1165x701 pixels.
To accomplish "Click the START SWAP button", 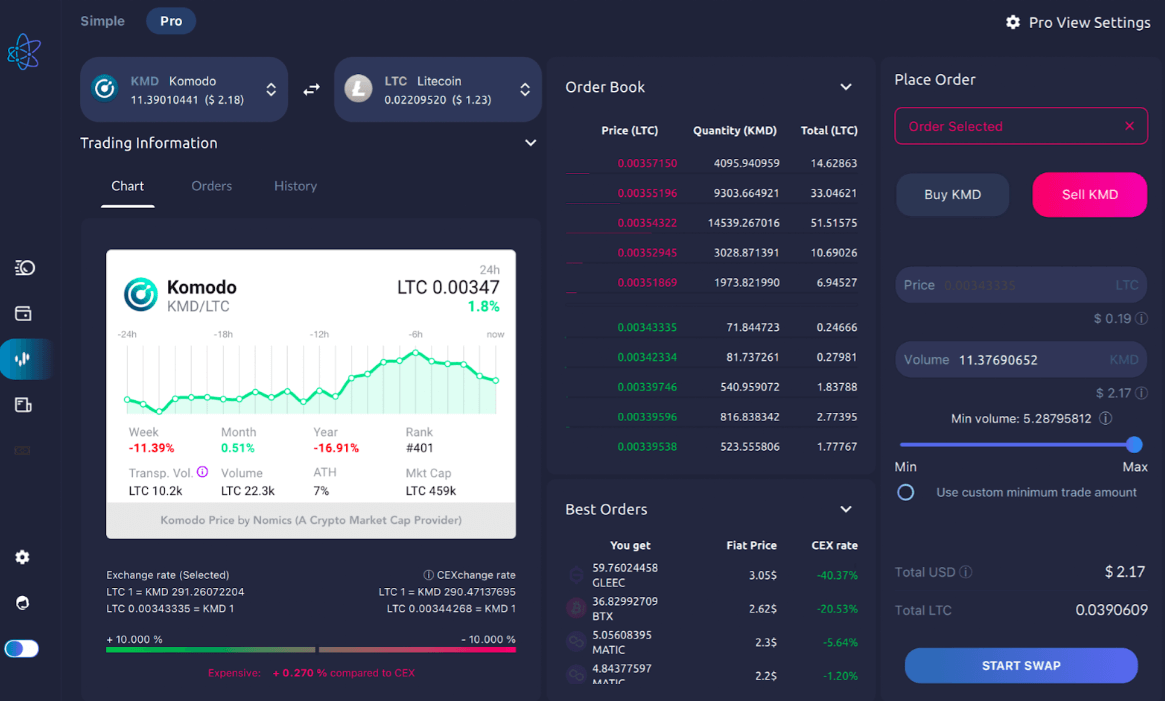I will coord(1020,665).
